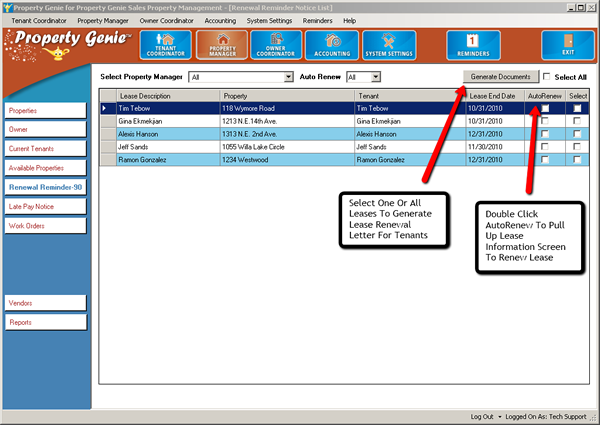Screen dimensions: 600x425
Task: Open Current Tenants in the sidebar
Action: pos(46,148)
